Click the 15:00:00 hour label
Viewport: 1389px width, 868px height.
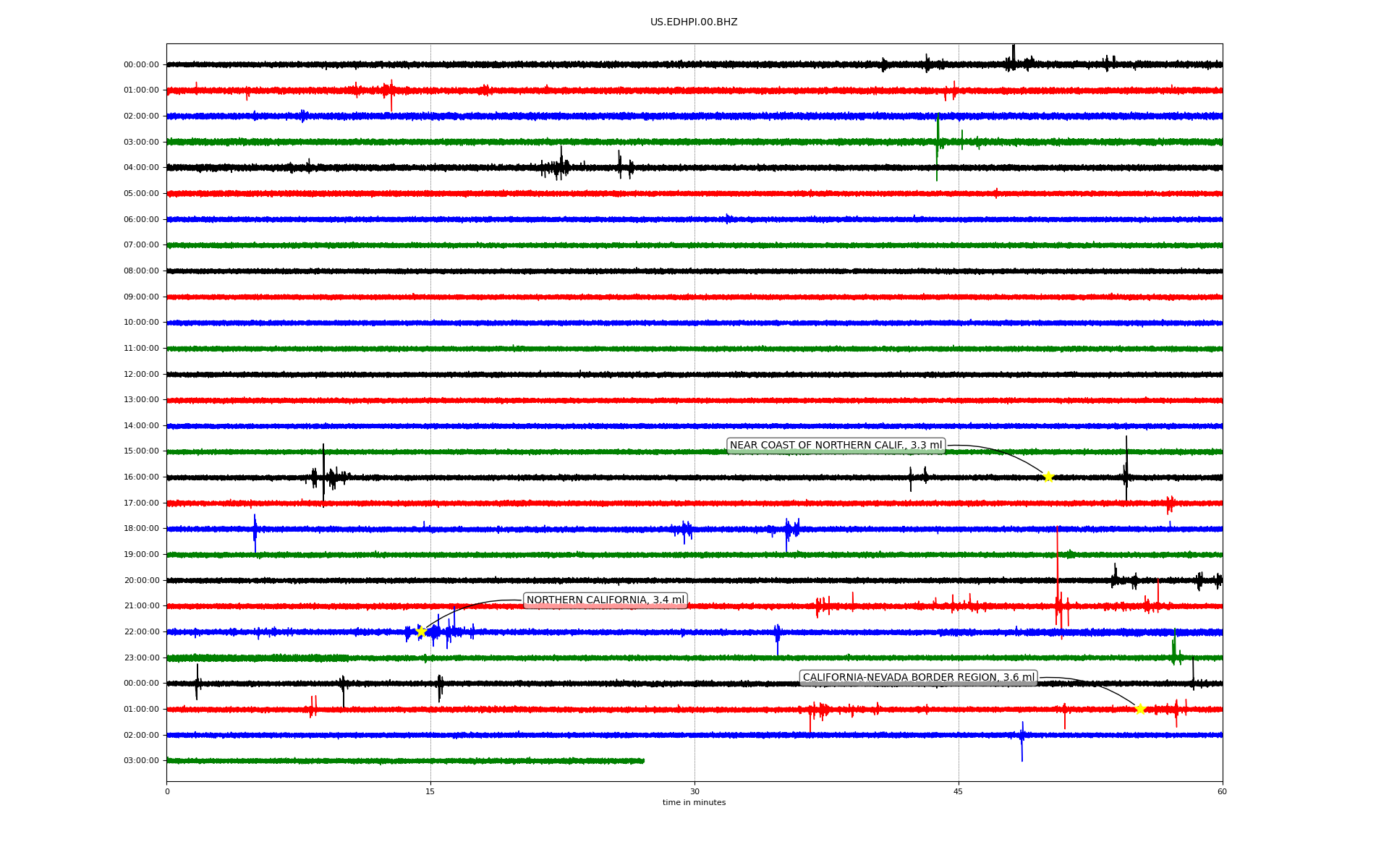[x=141, y=451]
